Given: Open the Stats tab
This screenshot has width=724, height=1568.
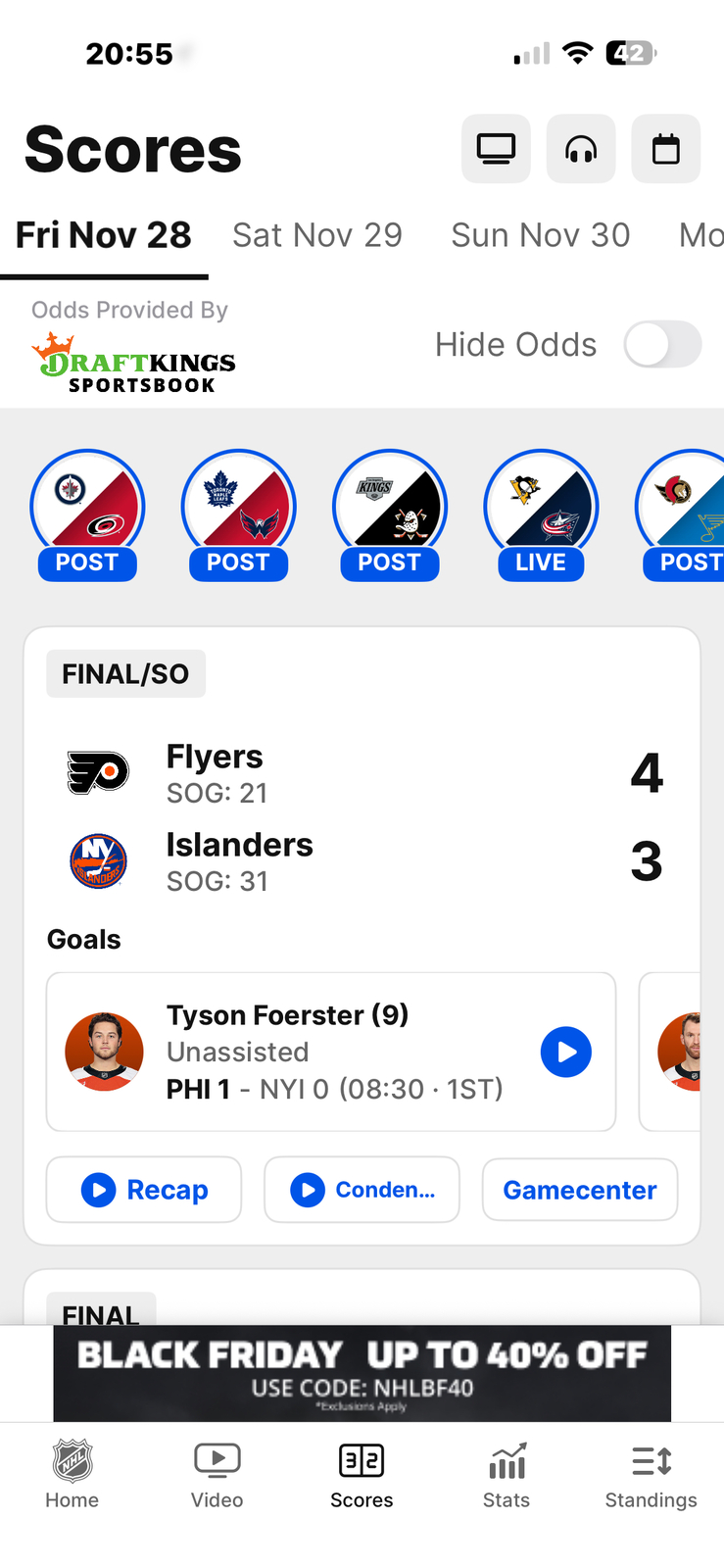Looking at the screenshot, I should click(x=506, y=1473).
